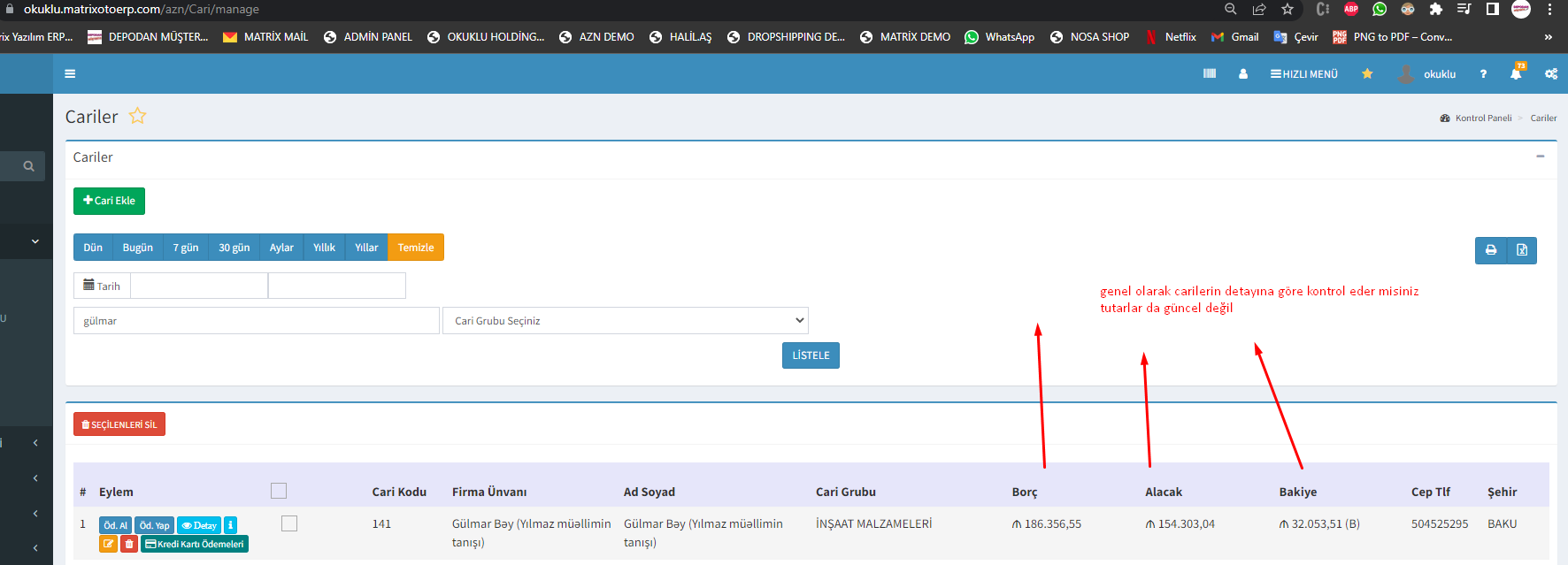This screenshot has width=1568, height=565.
Task: Favorite the page with the star beside Cariler
Action: [x=137, y=116]
